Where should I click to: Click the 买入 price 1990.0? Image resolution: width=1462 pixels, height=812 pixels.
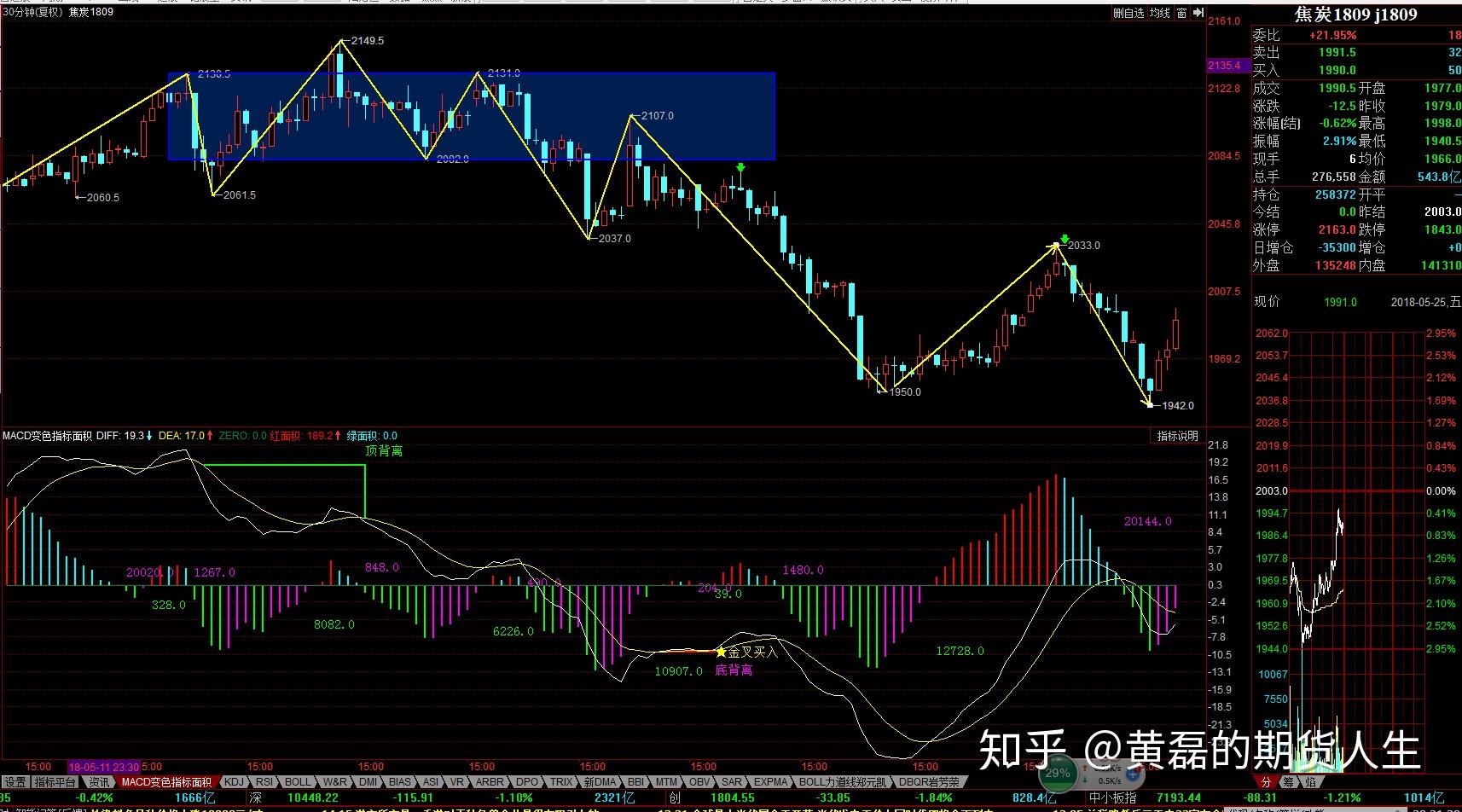[1337, 70]
